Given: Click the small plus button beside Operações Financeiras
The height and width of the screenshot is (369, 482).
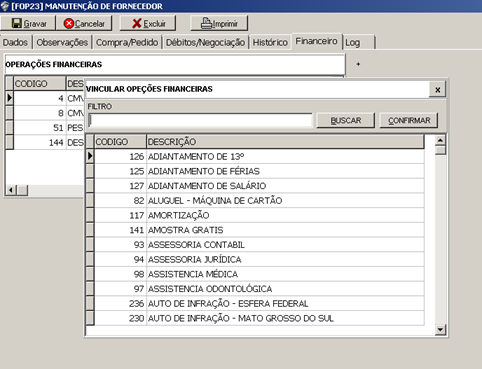Looking at the screenshot, I should click(358, 64).
